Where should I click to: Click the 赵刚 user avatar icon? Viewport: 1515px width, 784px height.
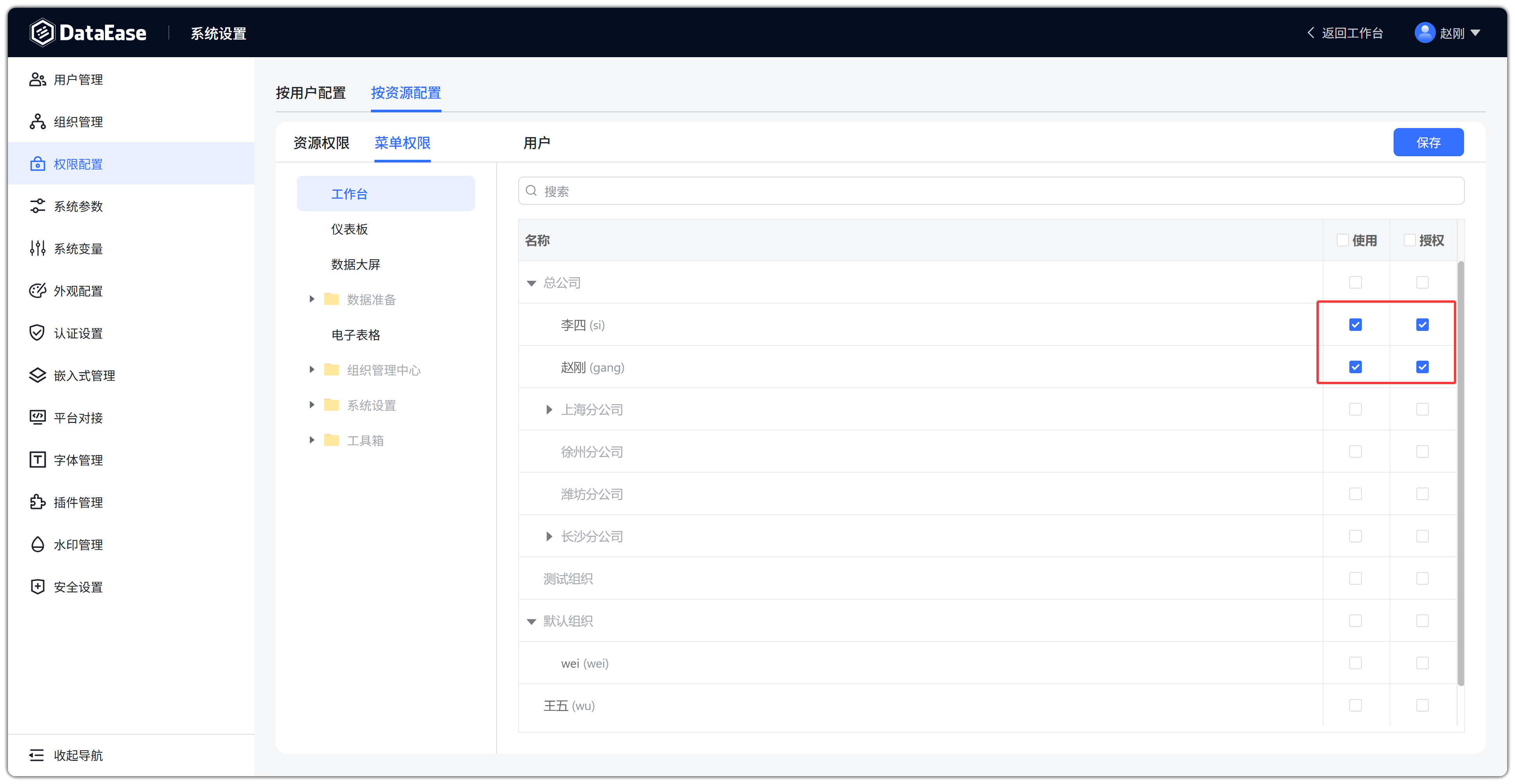tap(1425, 33)
